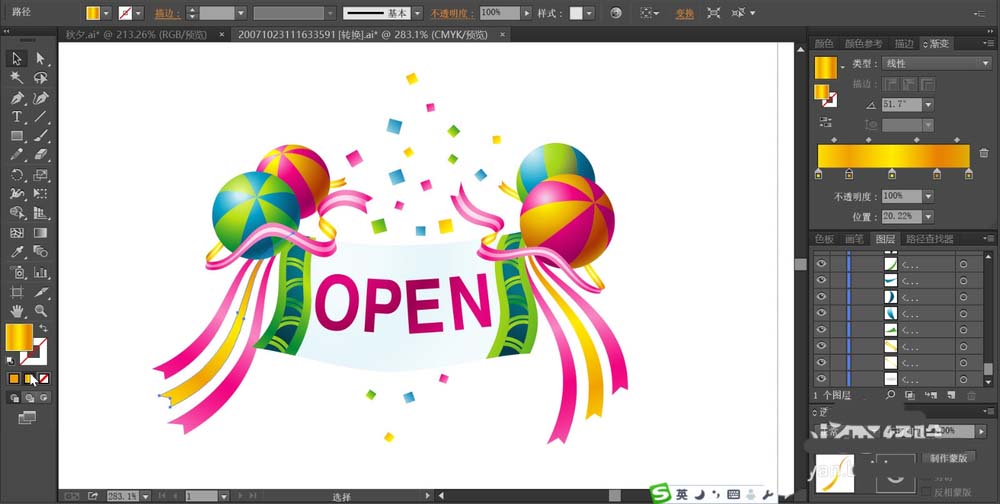1000x504 pixels.
Task: Select the Eraser tool
Action: click(40, 155)
